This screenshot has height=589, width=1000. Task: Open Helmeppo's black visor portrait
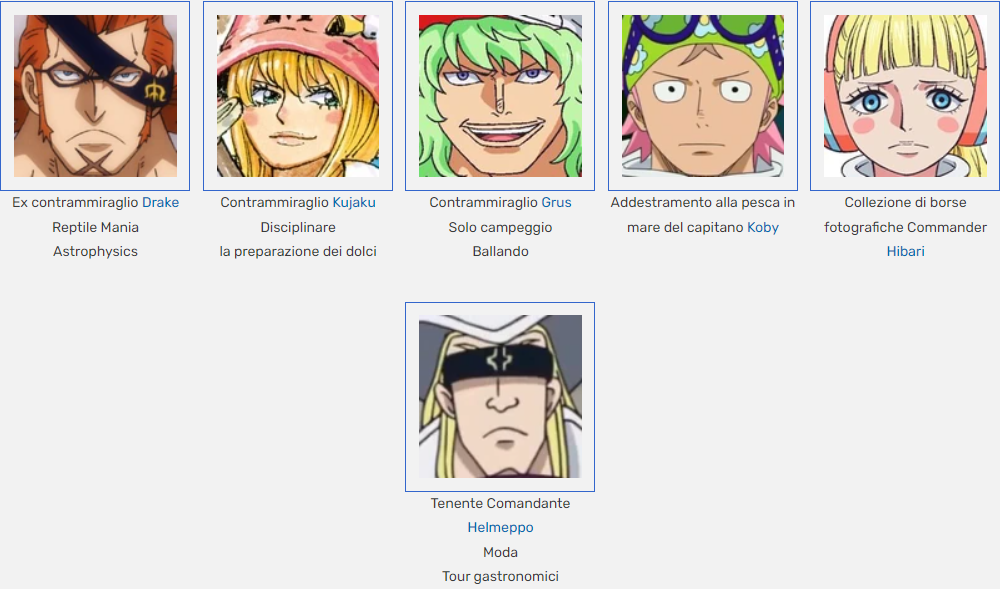pos(500,396)
